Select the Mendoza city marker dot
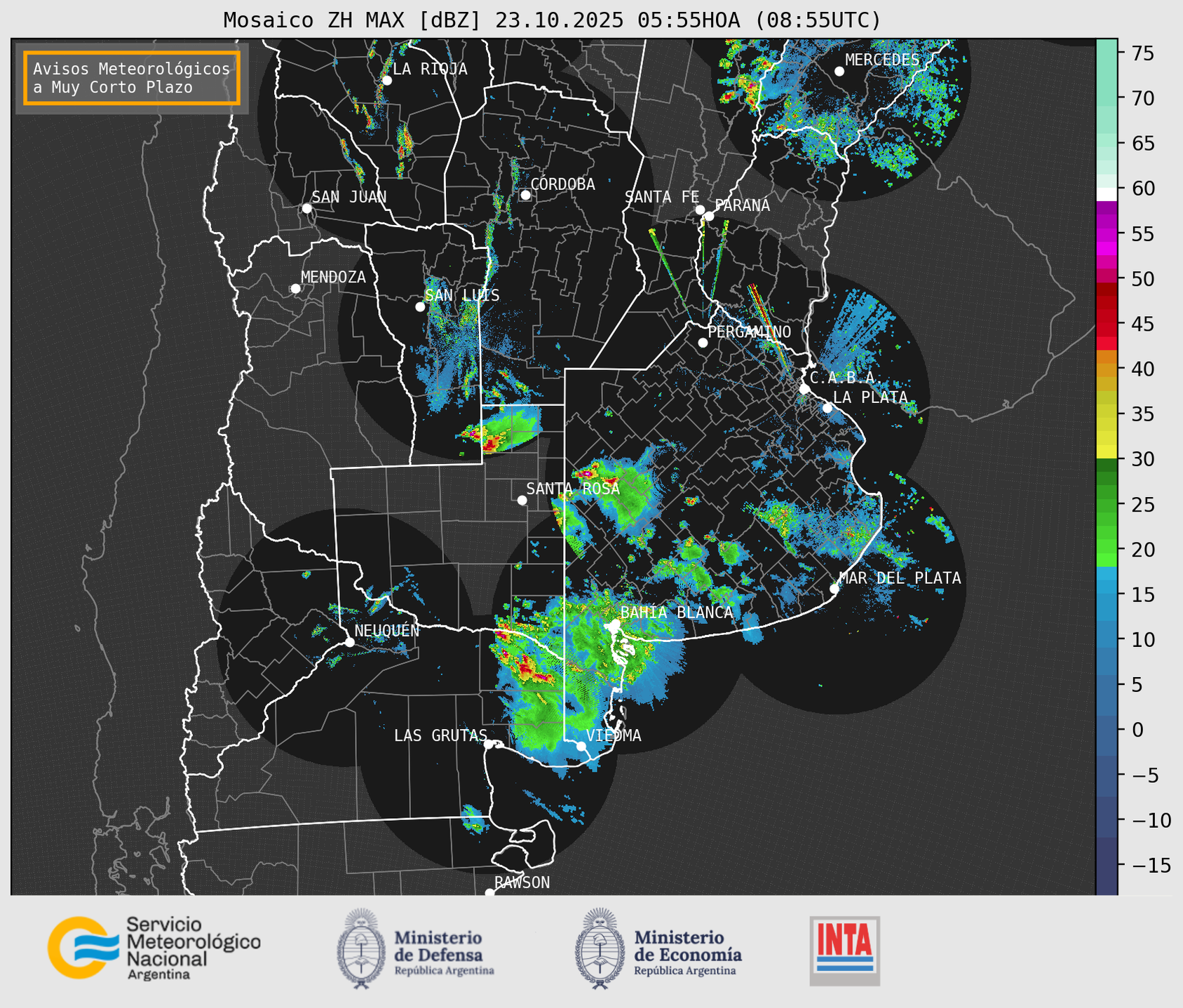Viewport: 1183px width, 1008px height. (295, 289)
